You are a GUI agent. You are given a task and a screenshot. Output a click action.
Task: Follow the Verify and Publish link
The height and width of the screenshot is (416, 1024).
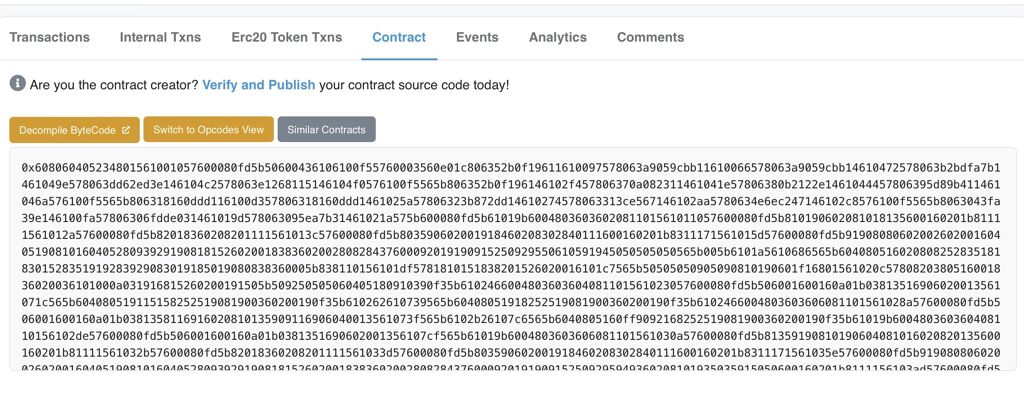(x=259, y=85)
